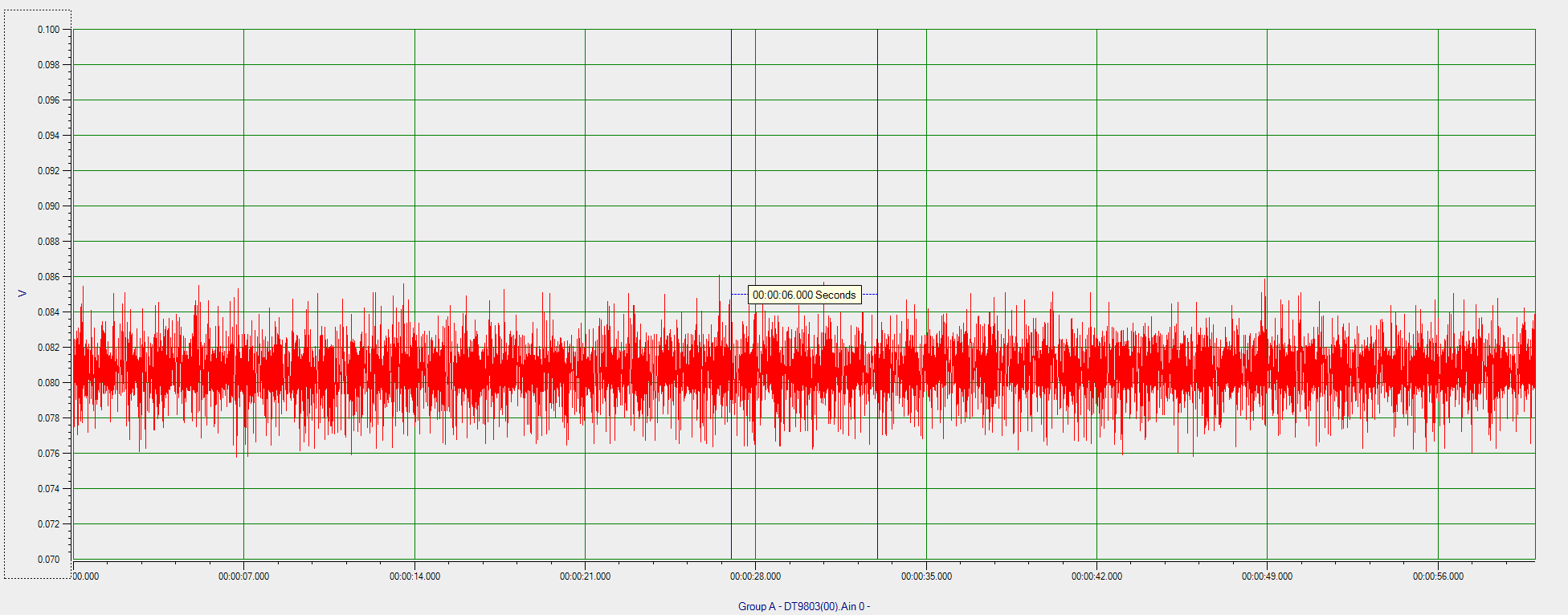
Task: Click the V axis unit label
Action: [22, 293]
